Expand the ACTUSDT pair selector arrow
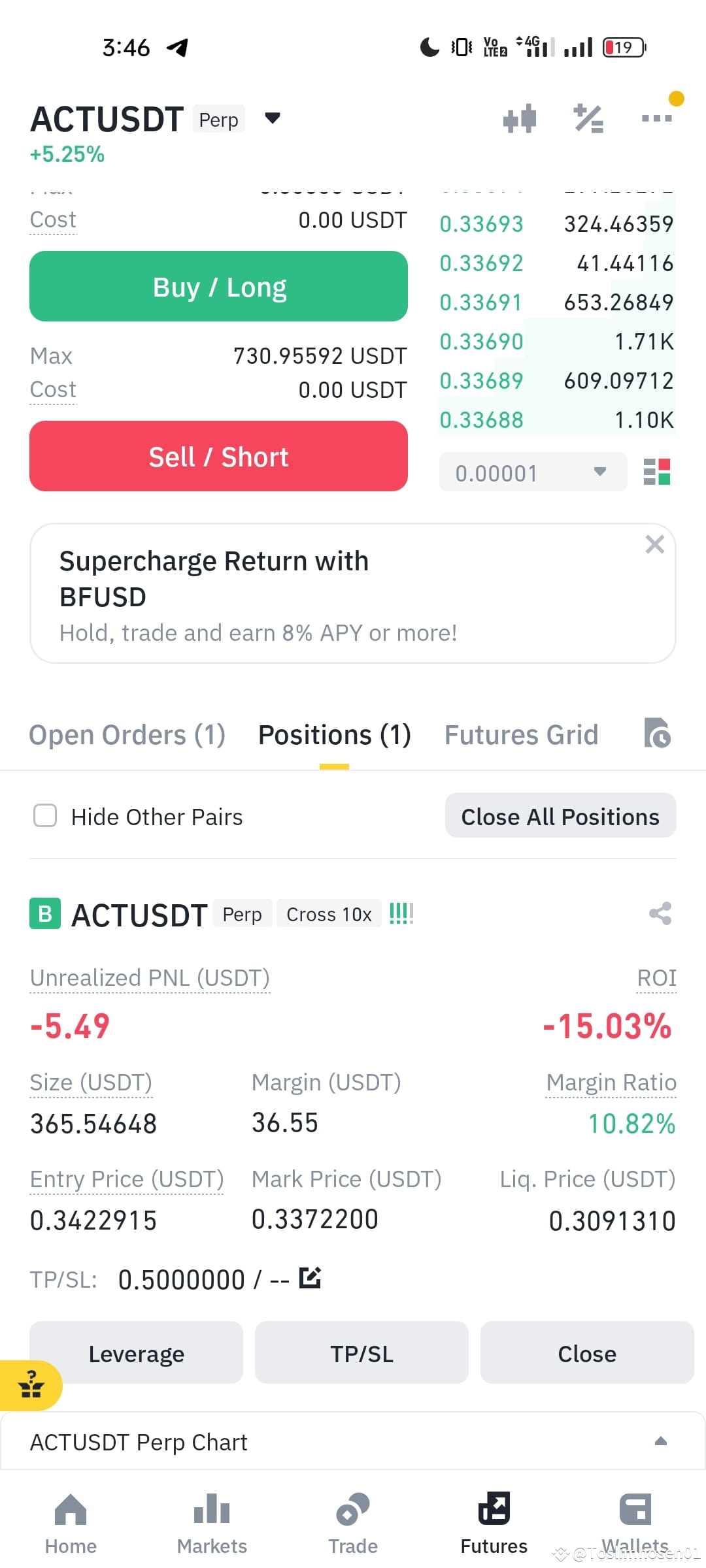Viewport: 706px width, 1568px height. tap(273, 118)
